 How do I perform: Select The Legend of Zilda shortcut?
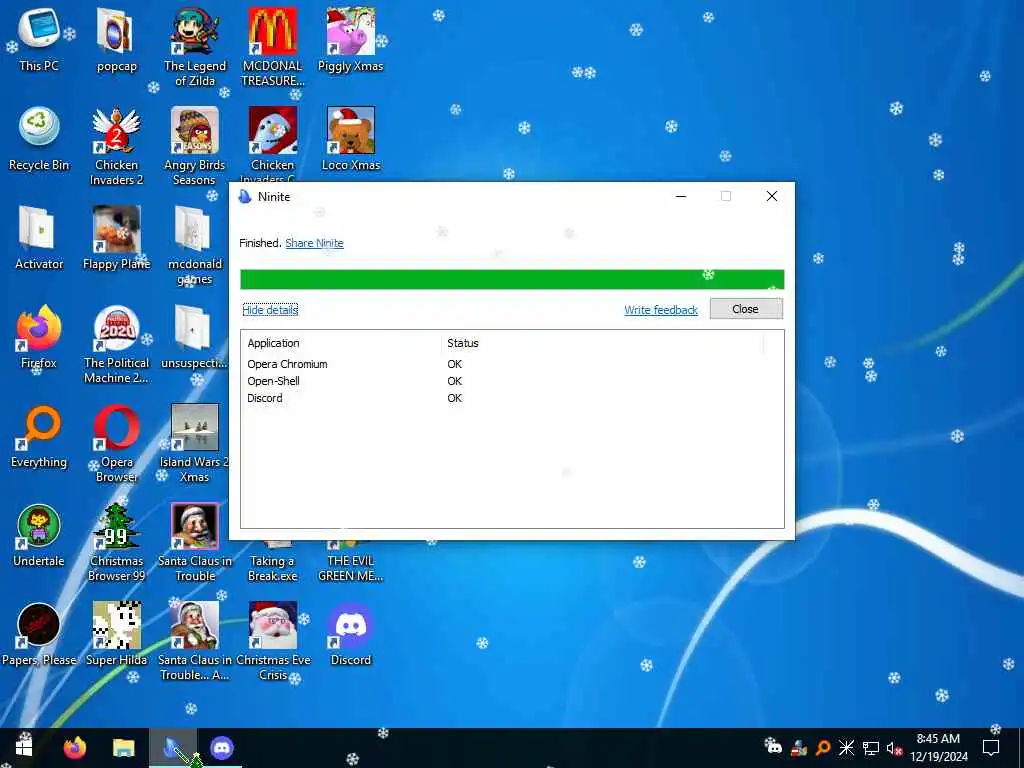195,48
